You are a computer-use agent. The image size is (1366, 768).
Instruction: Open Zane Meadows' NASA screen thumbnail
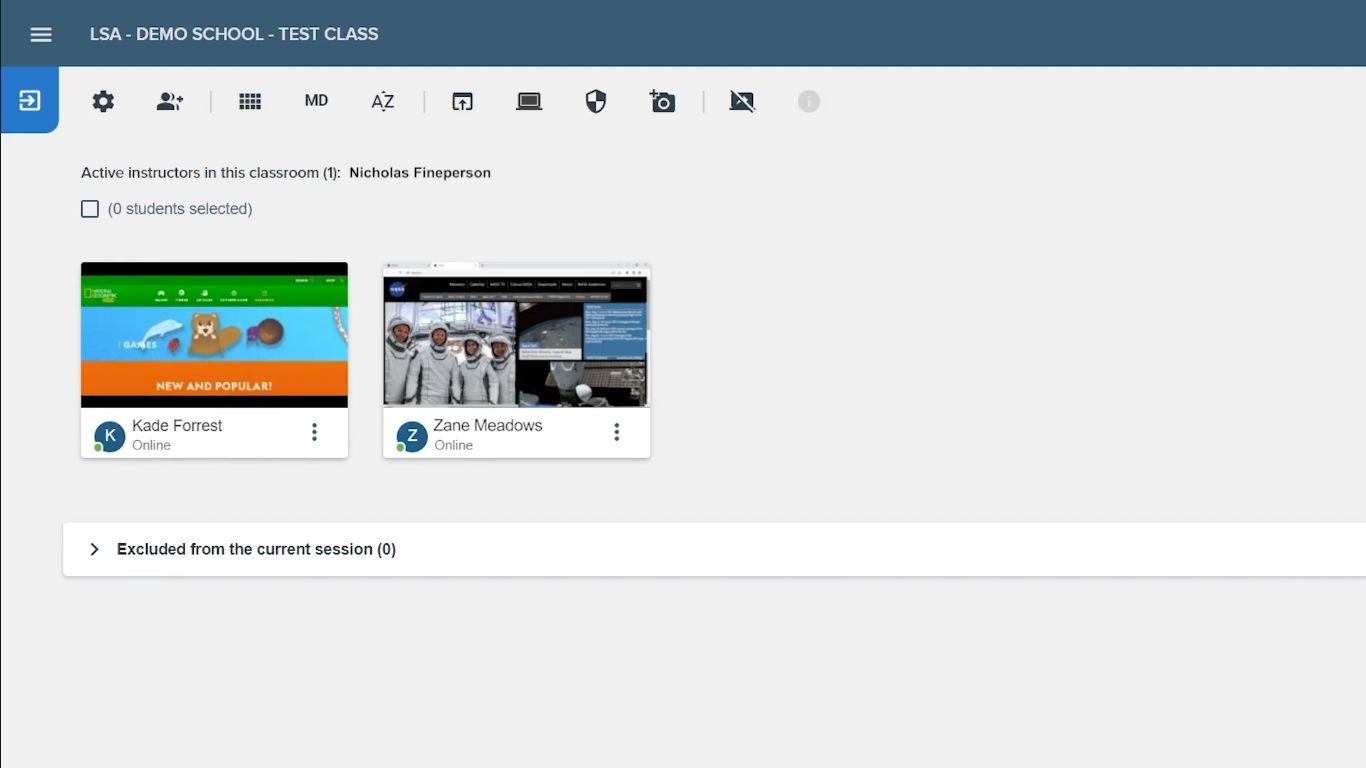click(x=517, y=335)
